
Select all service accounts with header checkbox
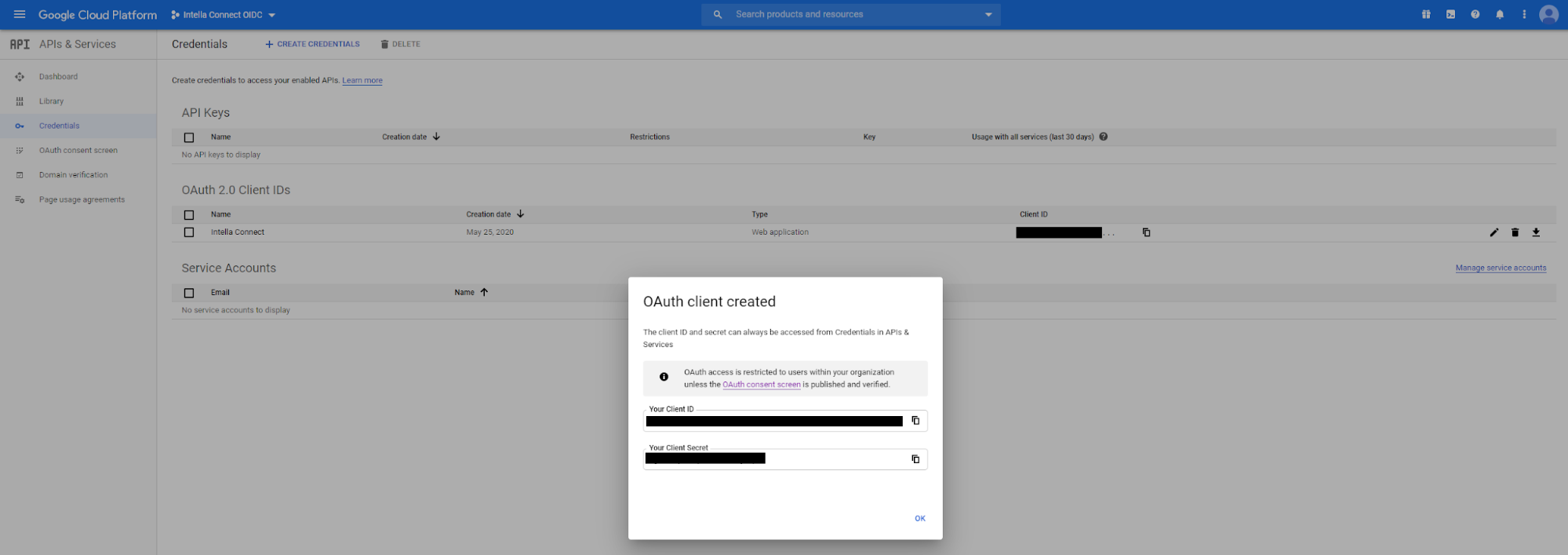coord(189,293)
